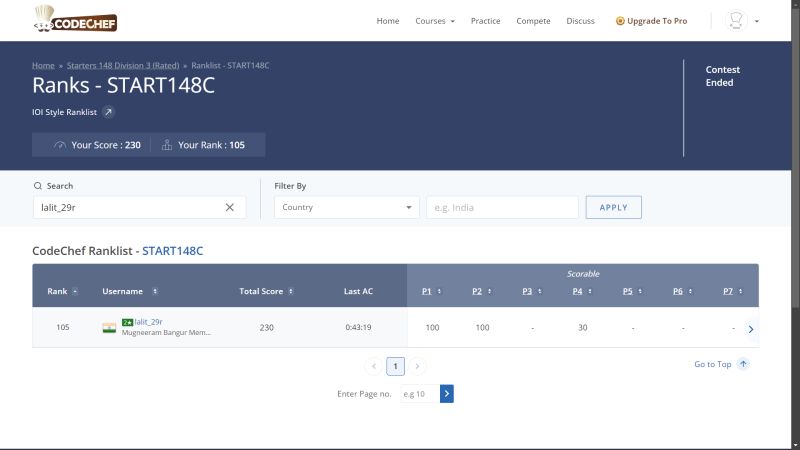
Task: Click the Go to Top arrow icon
Action: tap(743, 364)
